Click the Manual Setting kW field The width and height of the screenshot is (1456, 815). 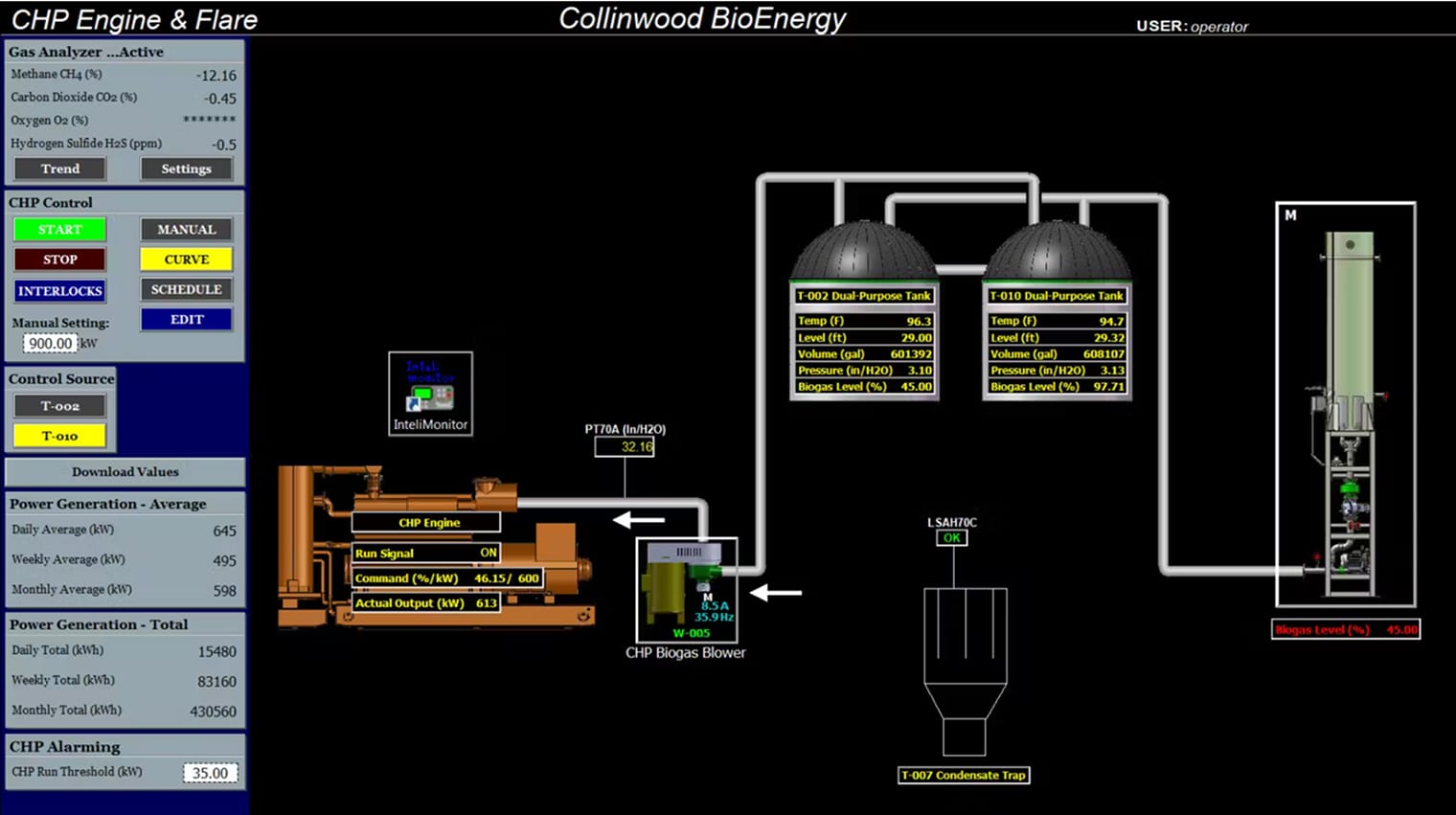coord(50,344)
